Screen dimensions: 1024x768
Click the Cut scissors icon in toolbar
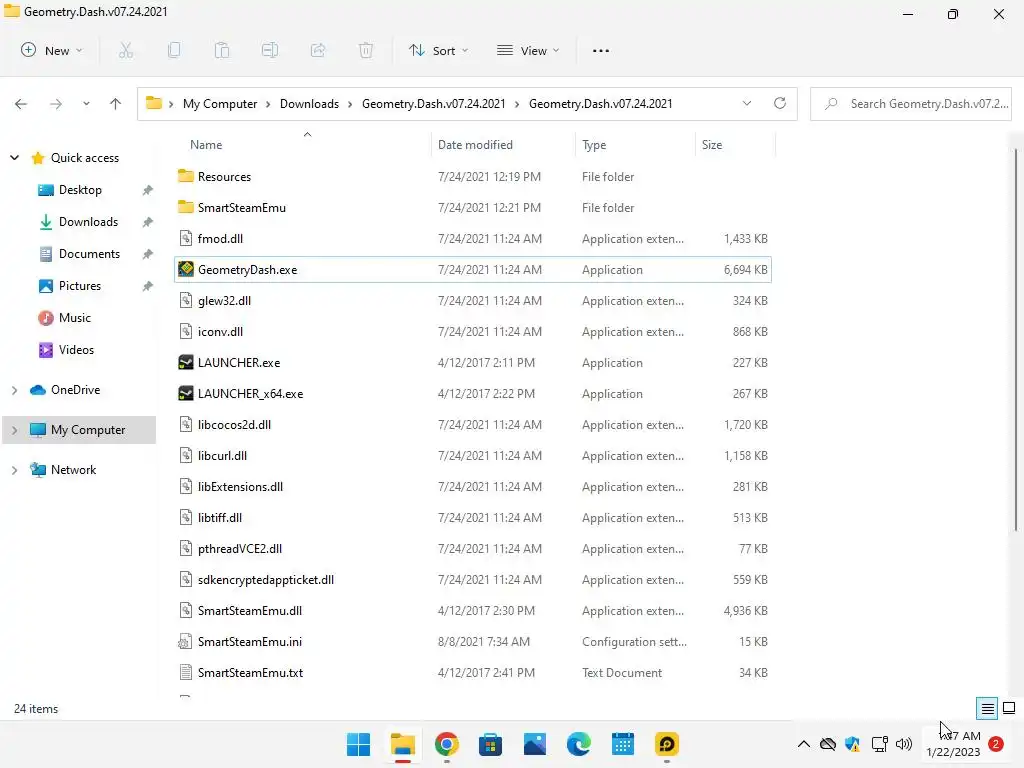coord(126,50)
